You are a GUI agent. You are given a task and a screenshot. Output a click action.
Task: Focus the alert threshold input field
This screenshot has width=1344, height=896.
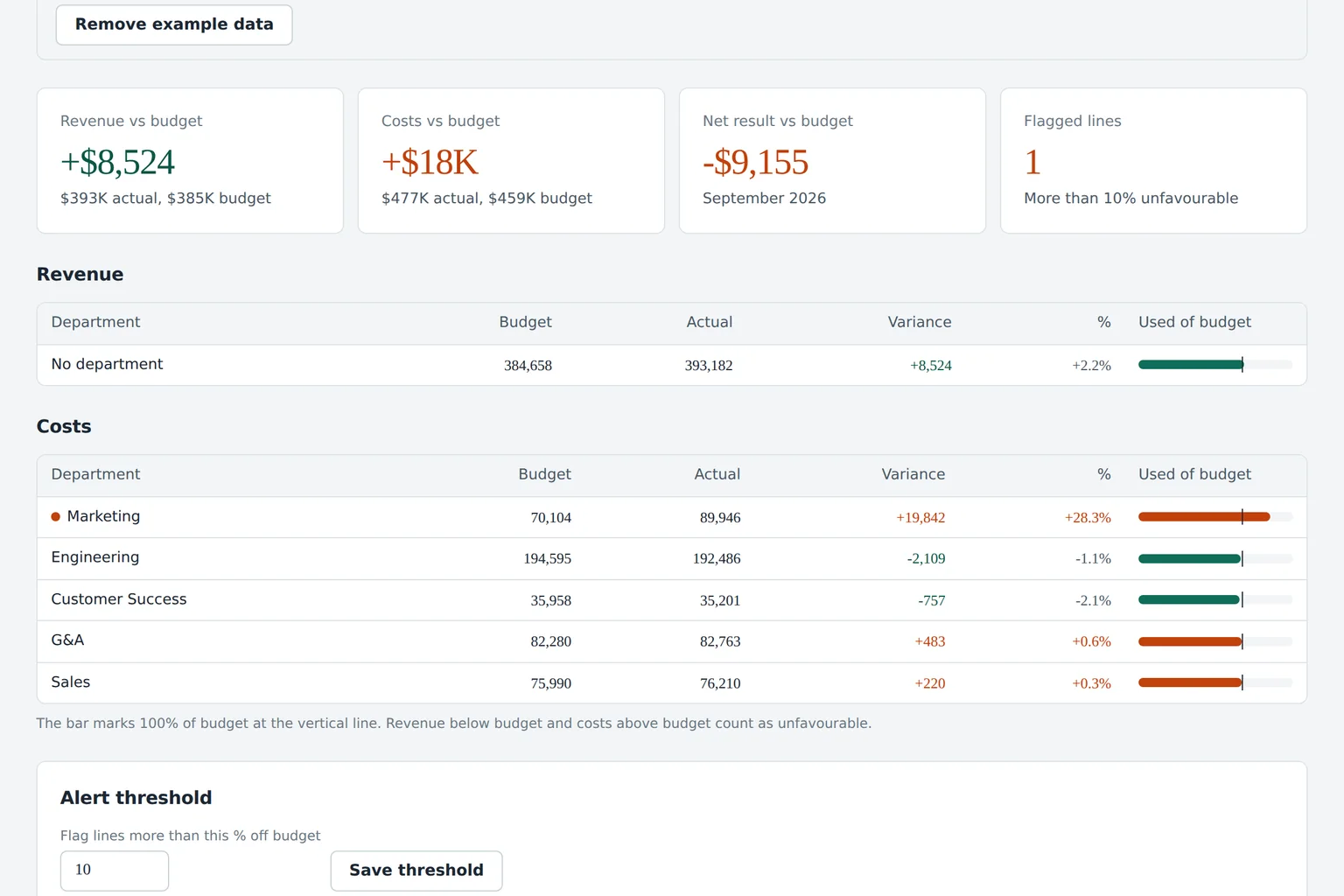(x=115, y=871)
